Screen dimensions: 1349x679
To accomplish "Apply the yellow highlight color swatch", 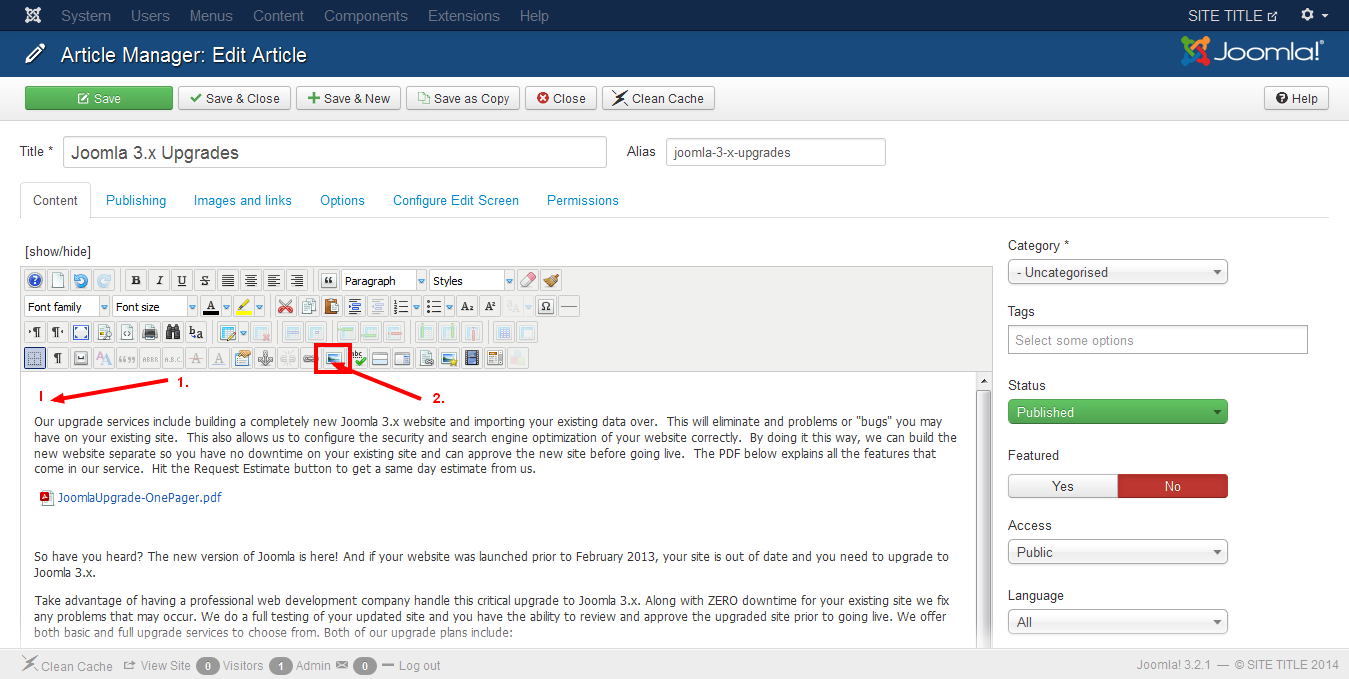I will [244, 307].
